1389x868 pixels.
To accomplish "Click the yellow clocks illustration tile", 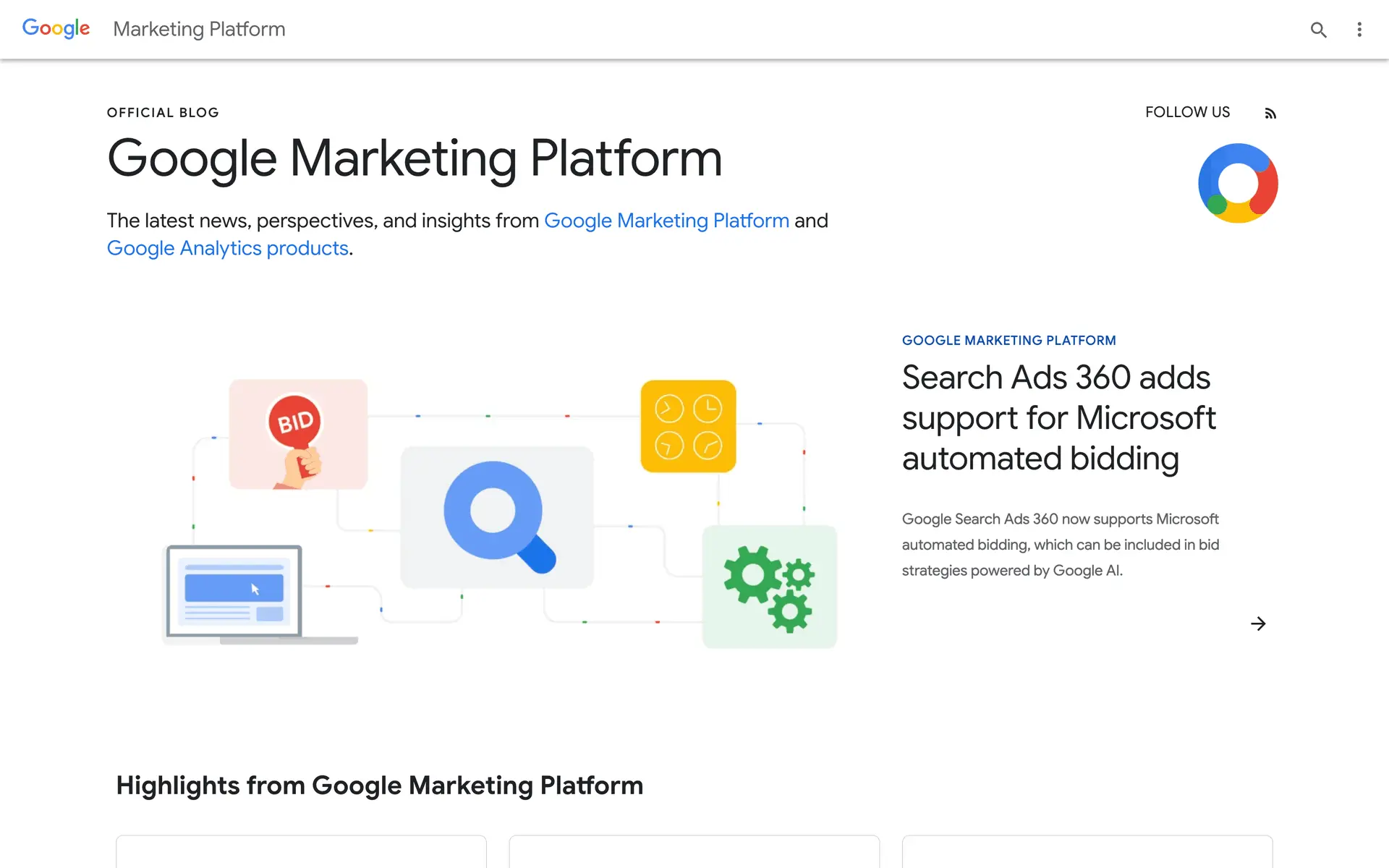I will click(688, 426).
